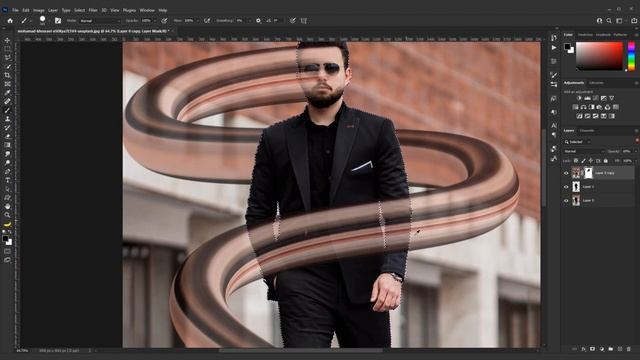Select the Move tool
This screenshot has width=640, height=360.
click(x=7, y=40)
